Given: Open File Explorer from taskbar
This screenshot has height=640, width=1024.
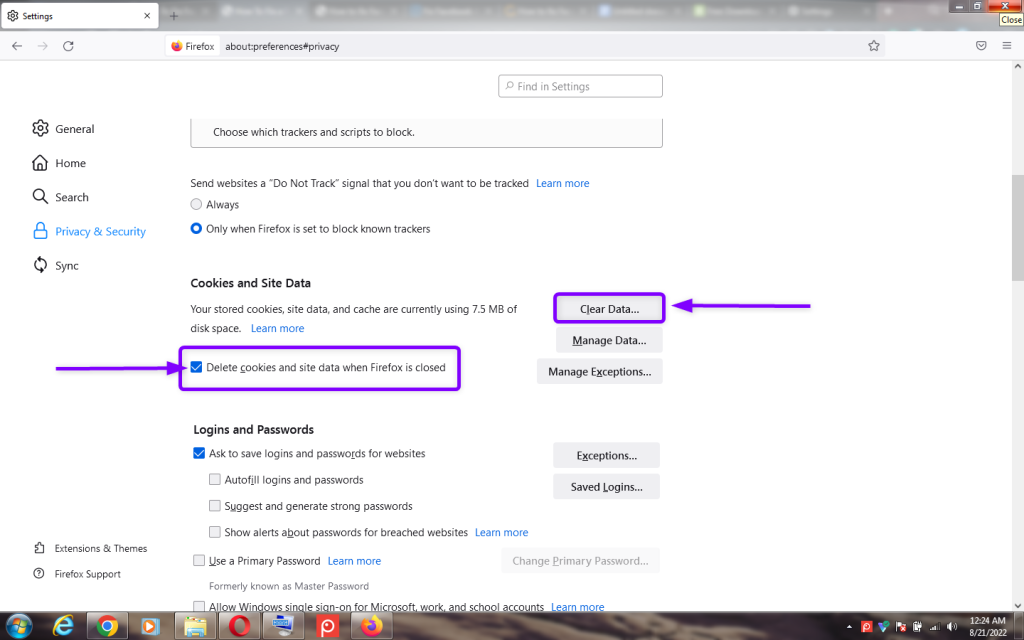Looking at the screenshot, I should [195, 626].
